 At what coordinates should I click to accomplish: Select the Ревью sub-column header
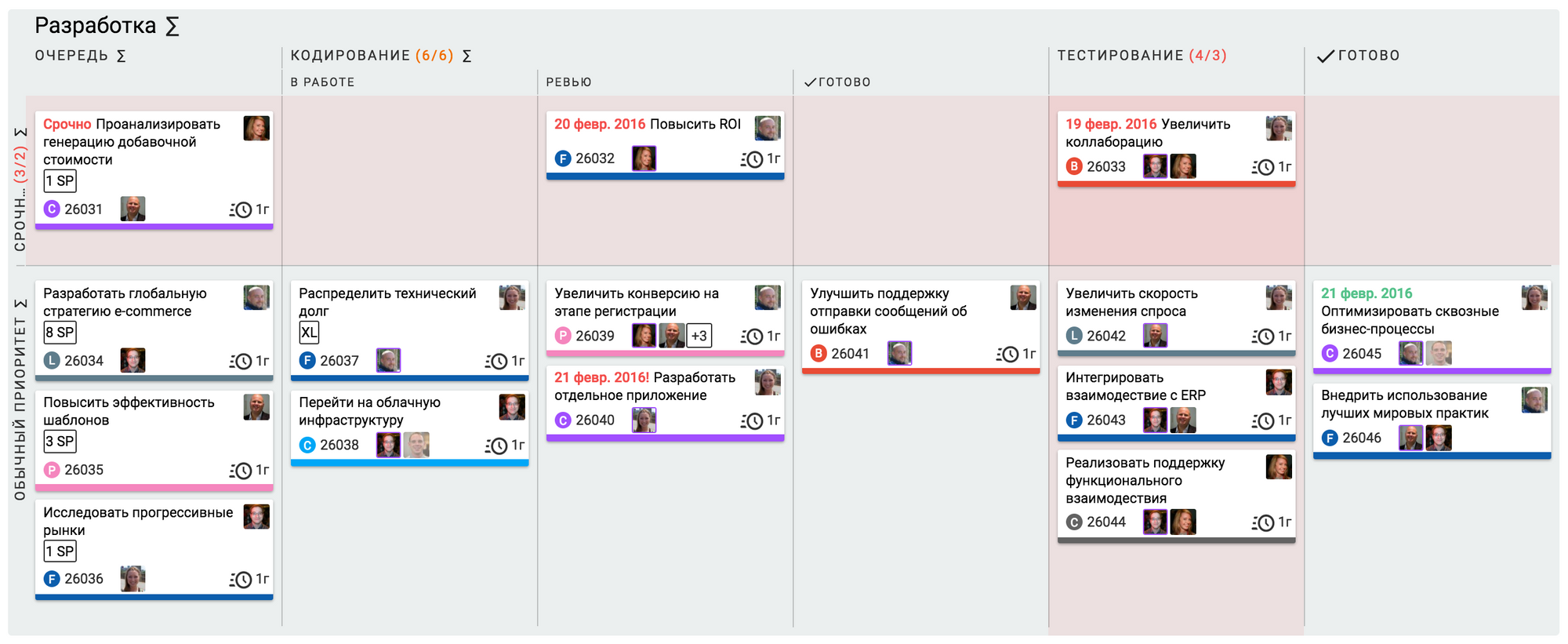tap(568, 82)
